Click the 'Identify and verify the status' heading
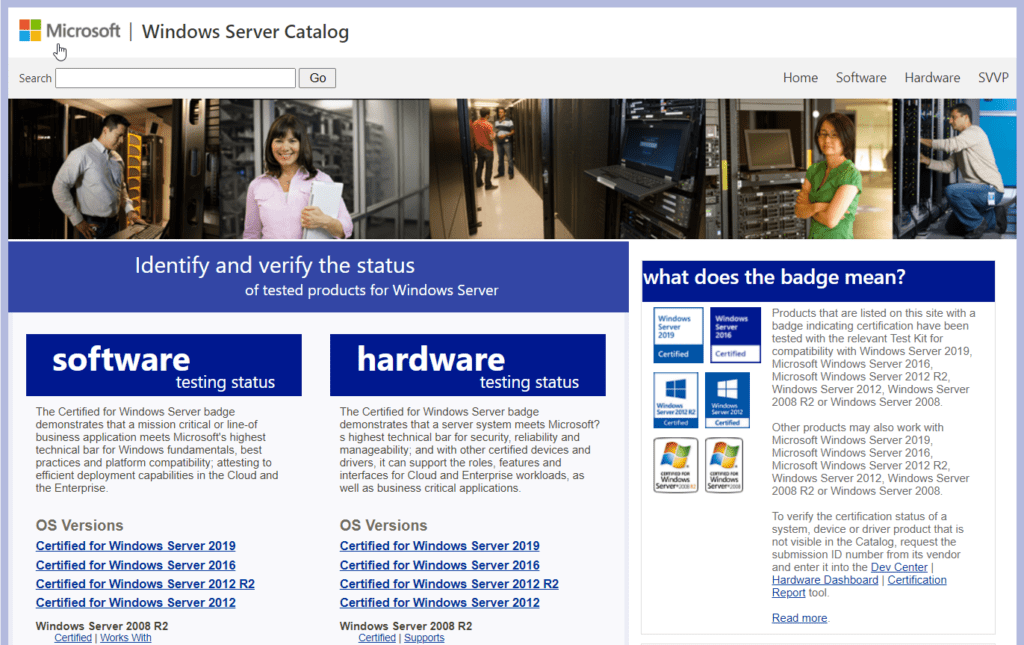Screen dimensions: 1024x645 tap(274, 266)
